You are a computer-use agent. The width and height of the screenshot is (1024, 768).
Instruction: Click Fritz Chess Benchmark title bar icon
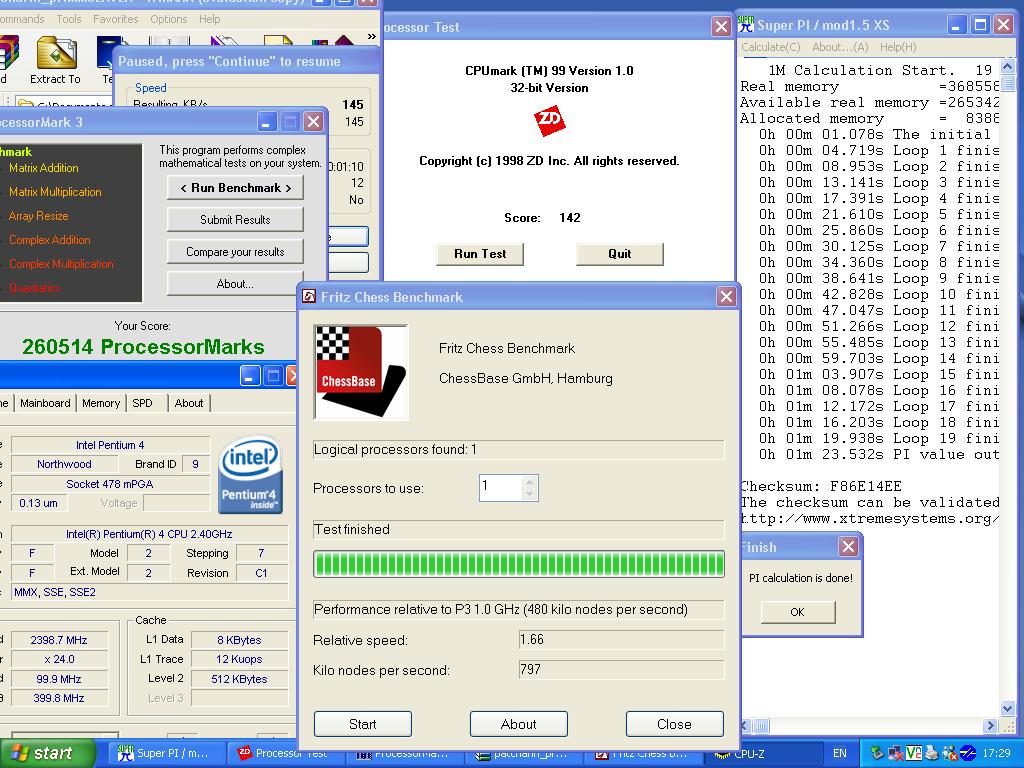310,297
